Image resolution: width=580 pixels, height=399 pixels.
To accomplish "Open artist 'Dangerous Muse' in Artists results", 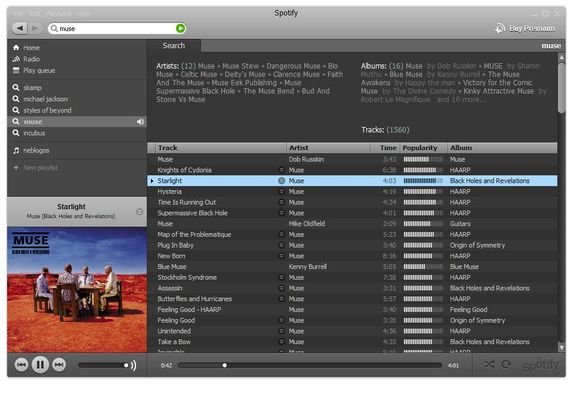I will click(x=293, y=66).
